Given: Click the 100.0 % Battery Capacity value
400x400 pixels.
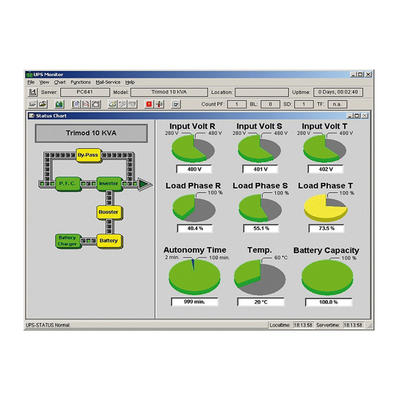Looking at the screenshot, I should [328, 302].
